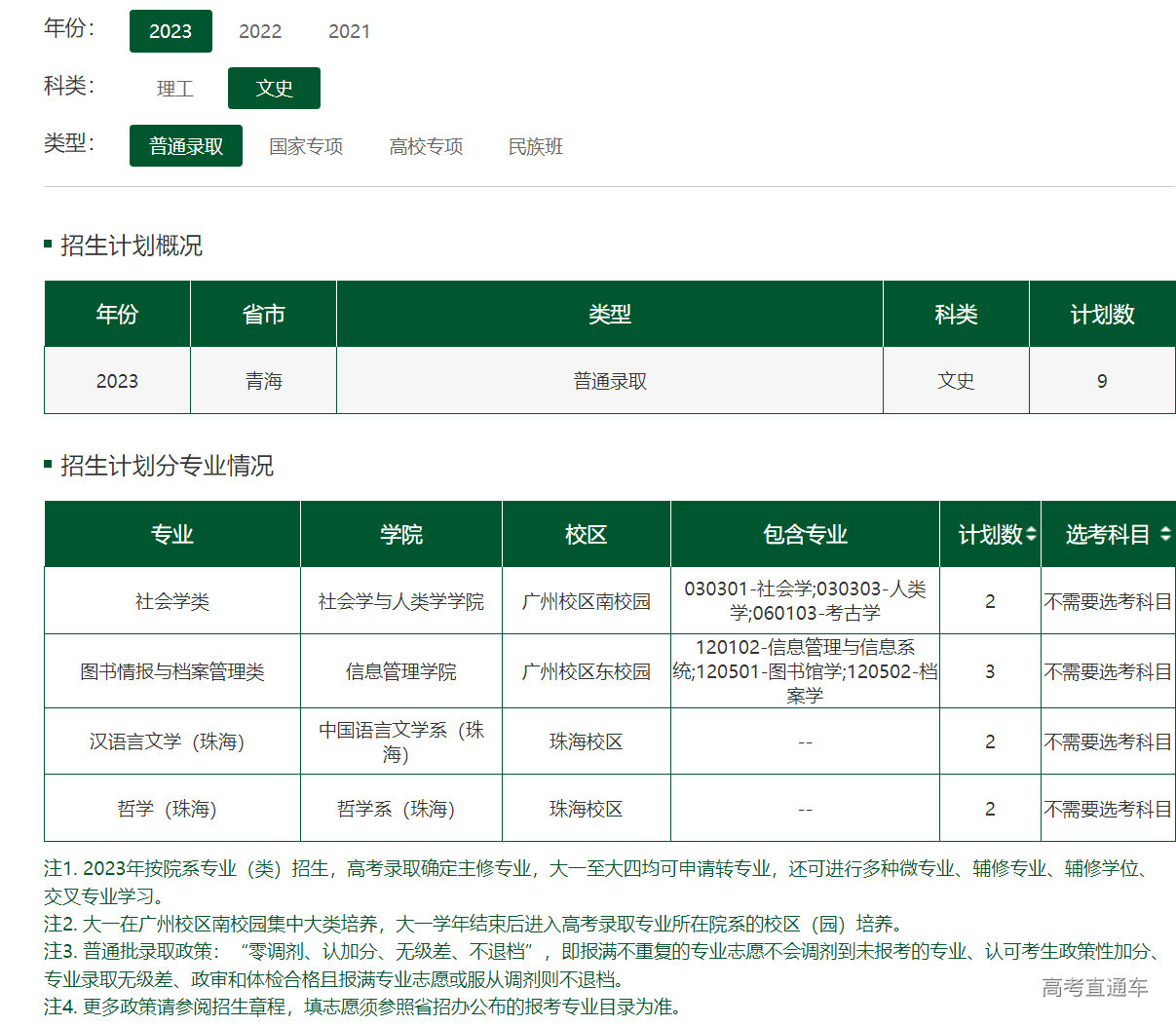1176x1026 pixels.
Task: Select 理工 subject category
Action: pyautogui.click(x=175, y=89)
